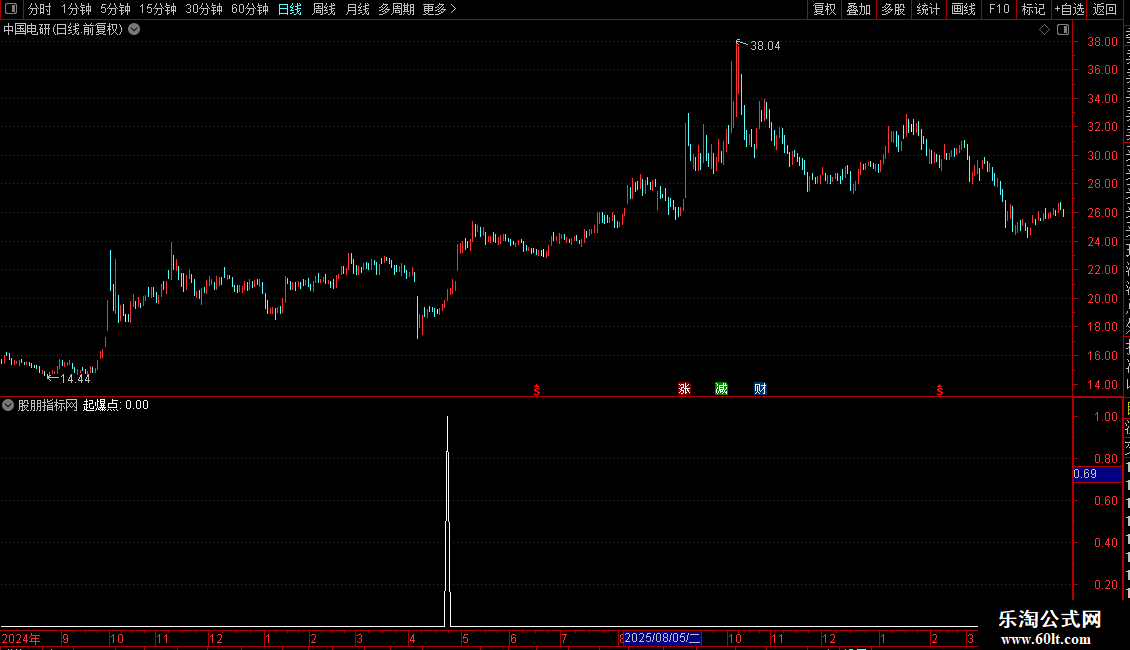Add stock via +自选 button
The image size is (1130, 650).
(1069, 9)
